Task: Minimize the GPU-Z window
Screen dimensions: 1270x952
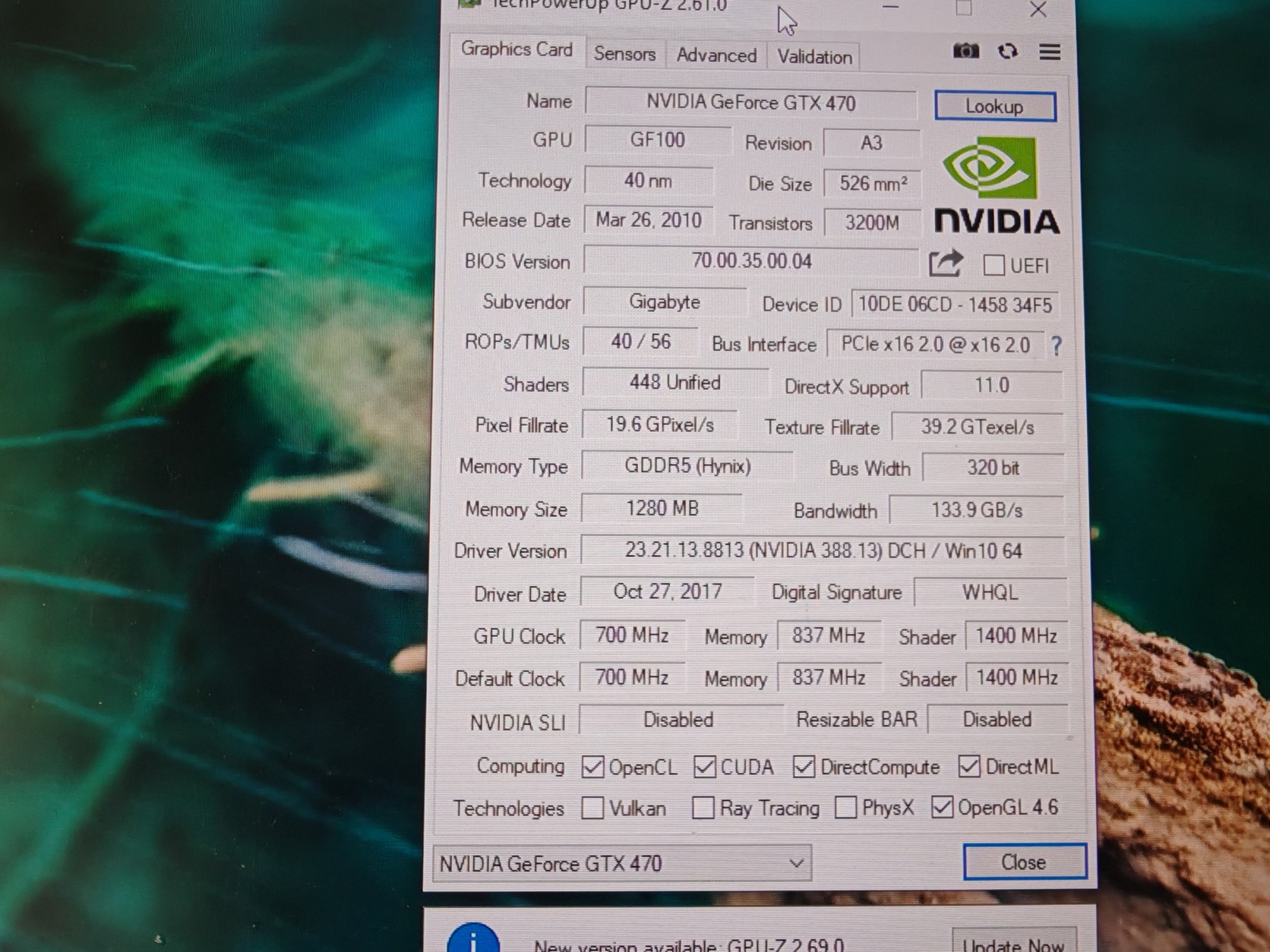Action: (891, 8)
